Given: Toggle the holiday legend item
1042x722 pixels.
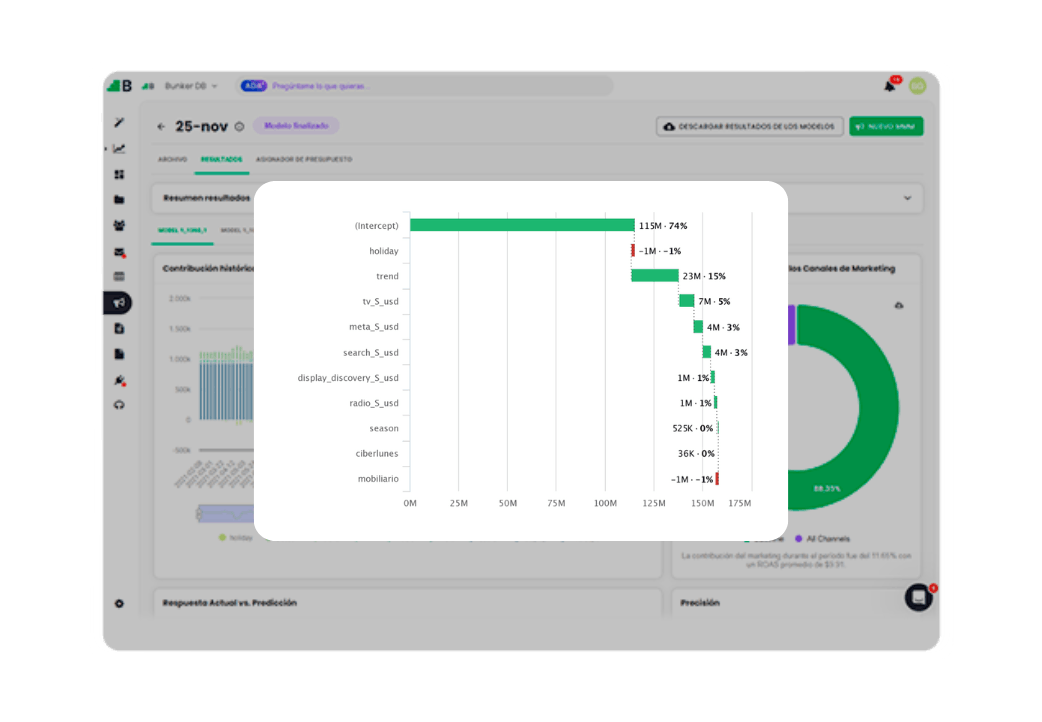Looking at the screenshot, I should click(x=236, y=537).
